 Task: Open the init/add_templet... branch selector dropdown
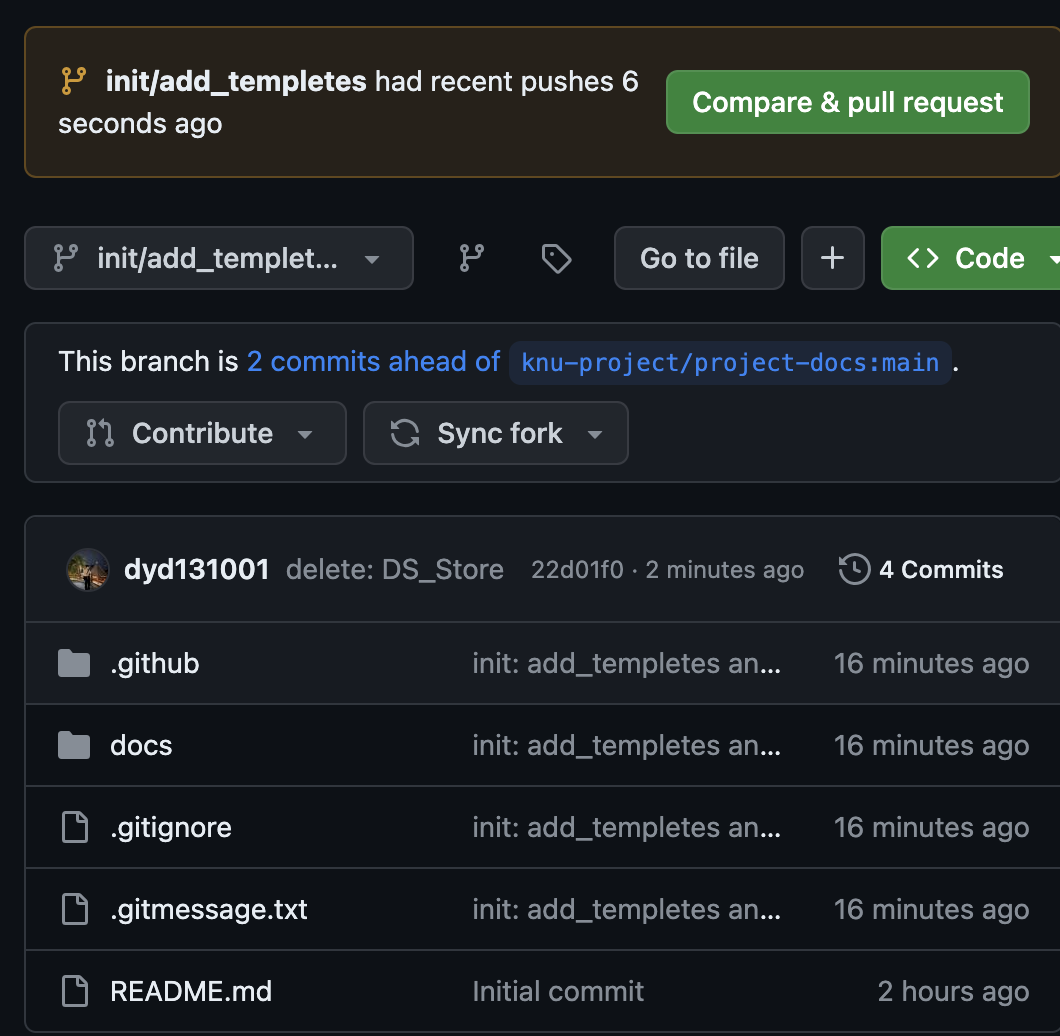218,258
